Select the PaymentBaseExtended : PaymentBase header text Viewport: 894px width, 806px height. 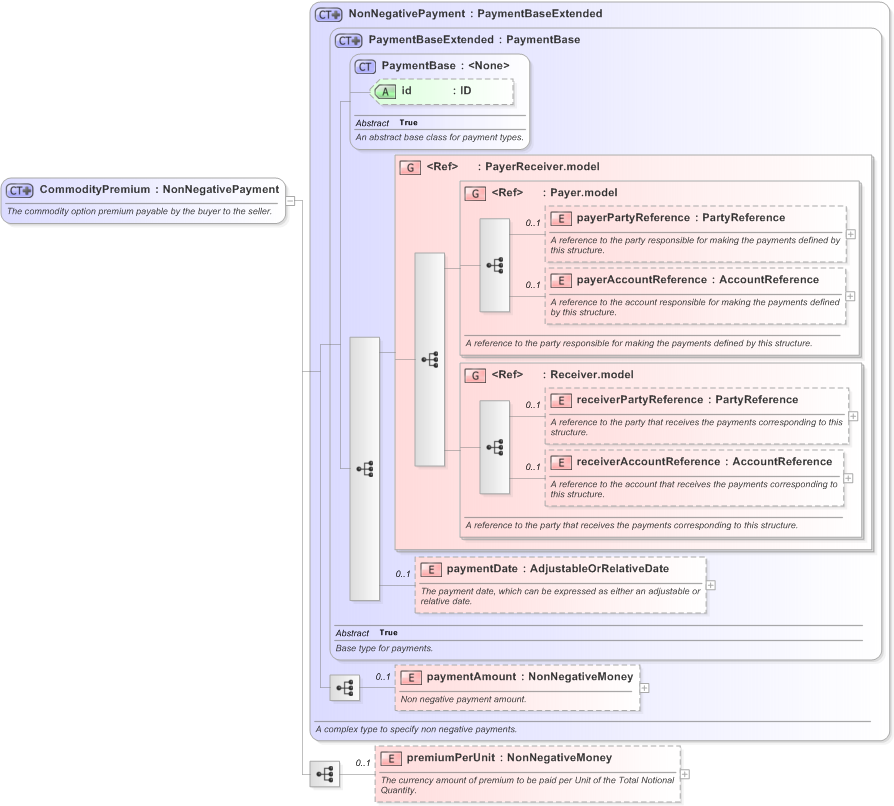tap(474, 40)
